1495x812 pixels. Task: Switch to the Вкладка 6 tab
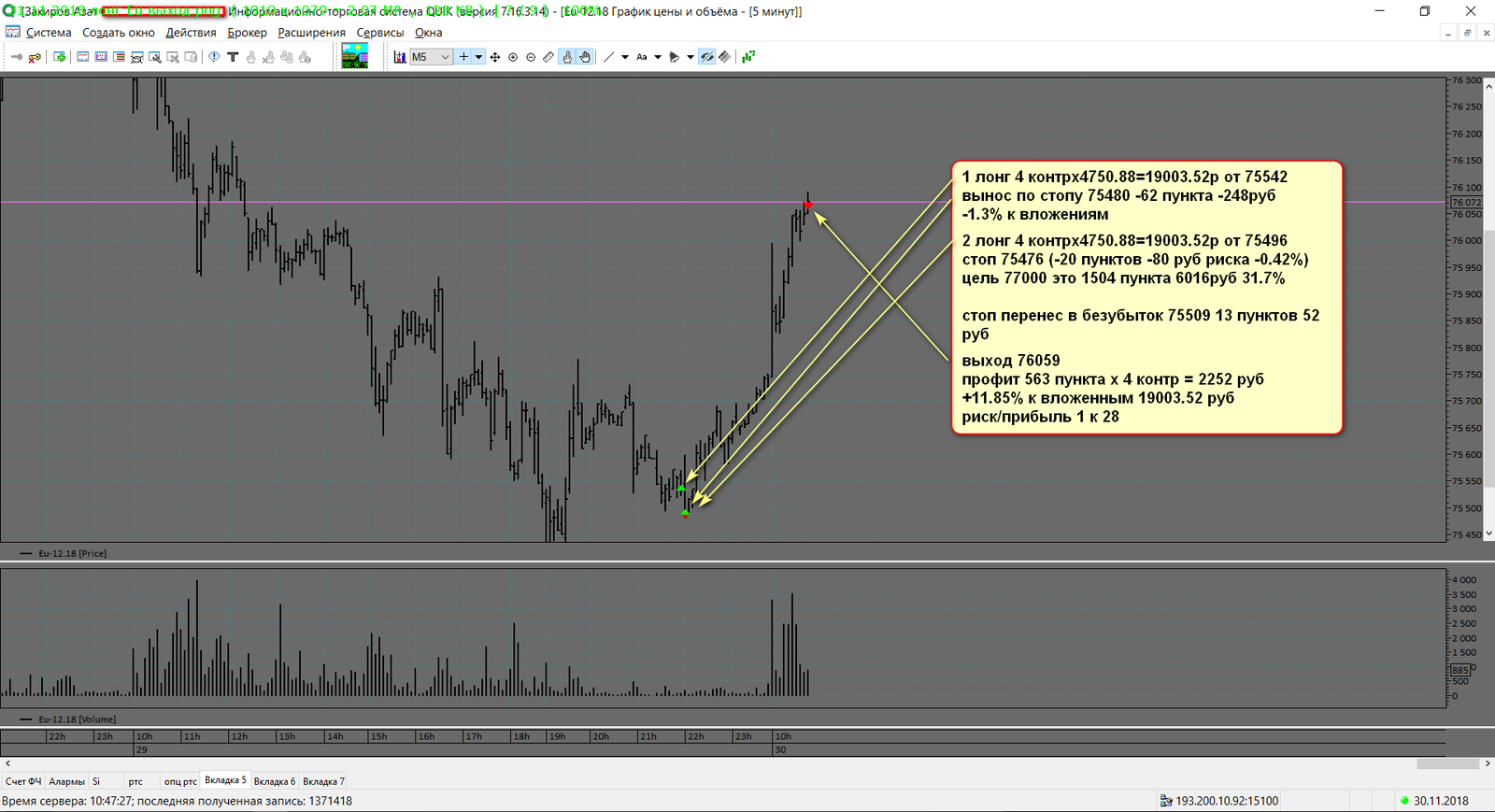point(275,781)
